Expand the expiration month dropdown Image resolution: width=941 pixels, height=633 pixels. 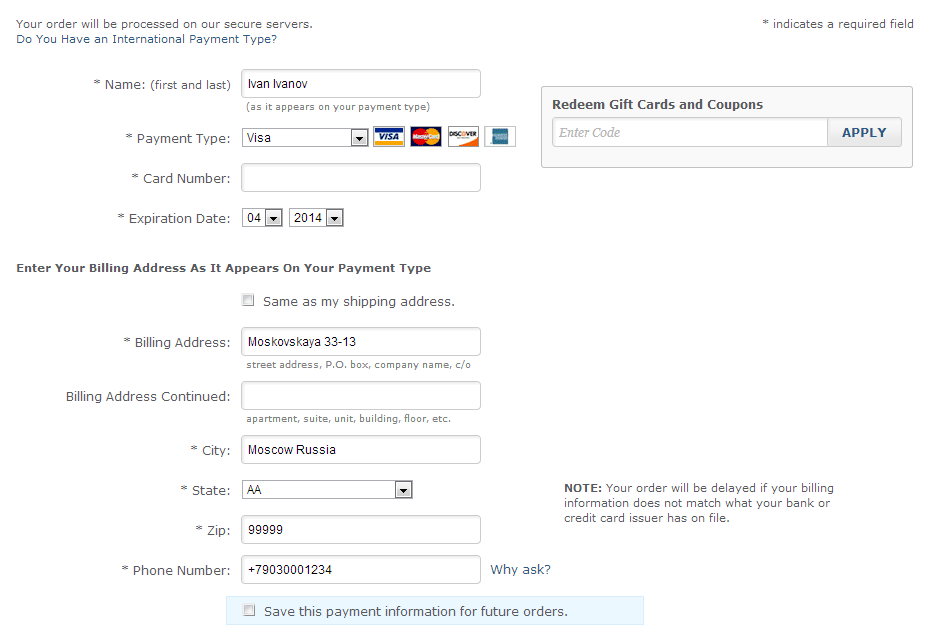[262, 218]
